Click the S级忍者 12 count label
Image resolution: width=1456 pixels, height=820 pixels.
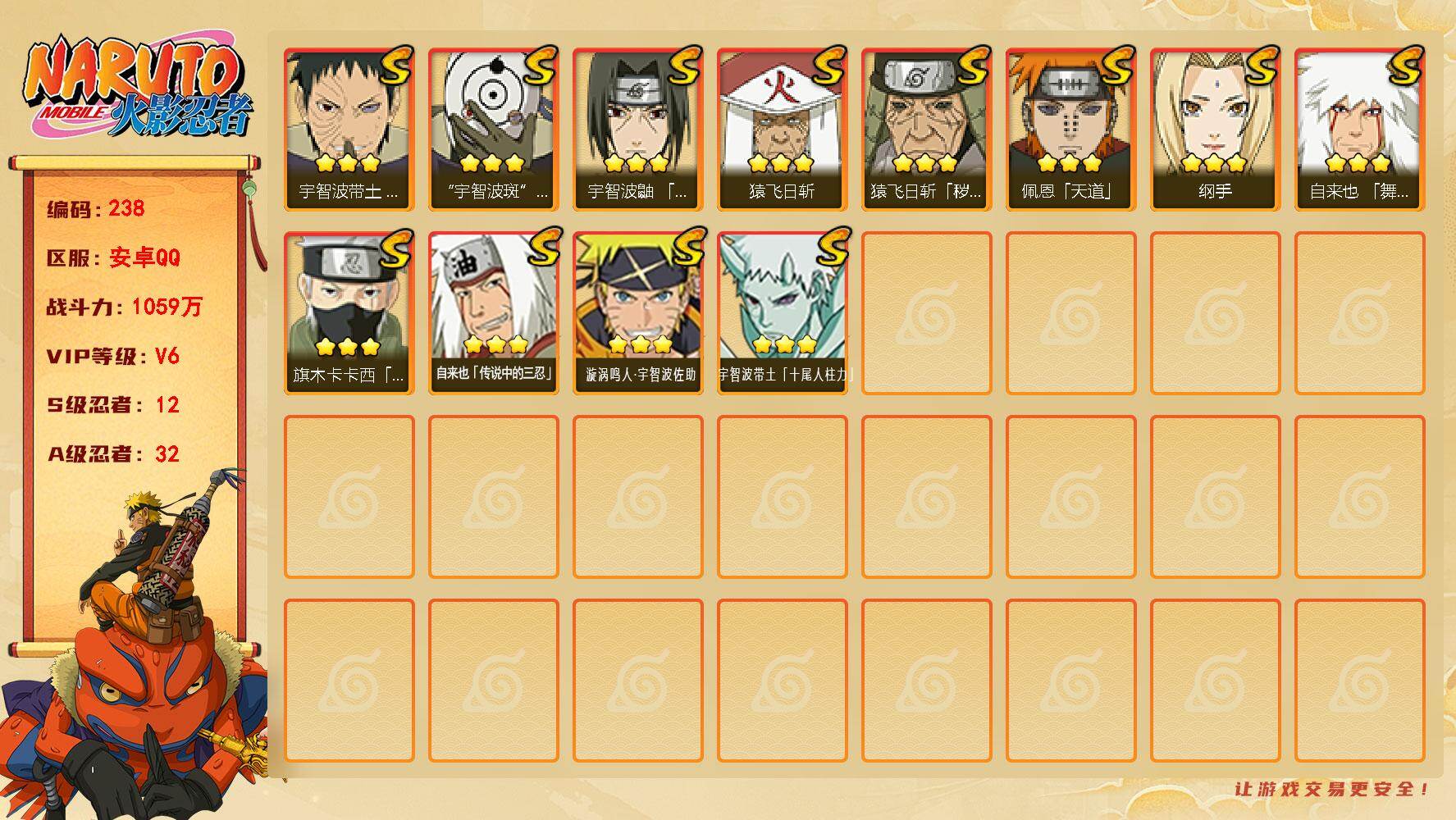[113, 405]
